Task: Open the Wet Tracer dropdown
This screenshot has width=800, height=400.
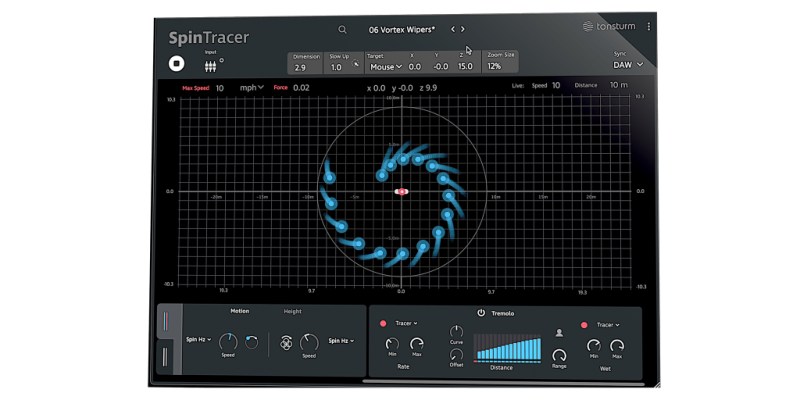Action: [x=608, y=325]
